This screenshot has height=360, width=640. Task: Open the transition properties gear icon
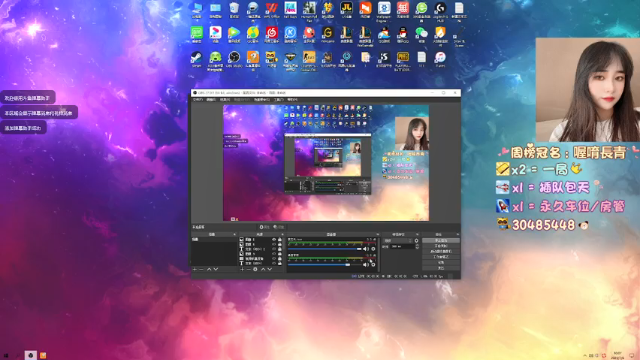(x=416, y=240)
